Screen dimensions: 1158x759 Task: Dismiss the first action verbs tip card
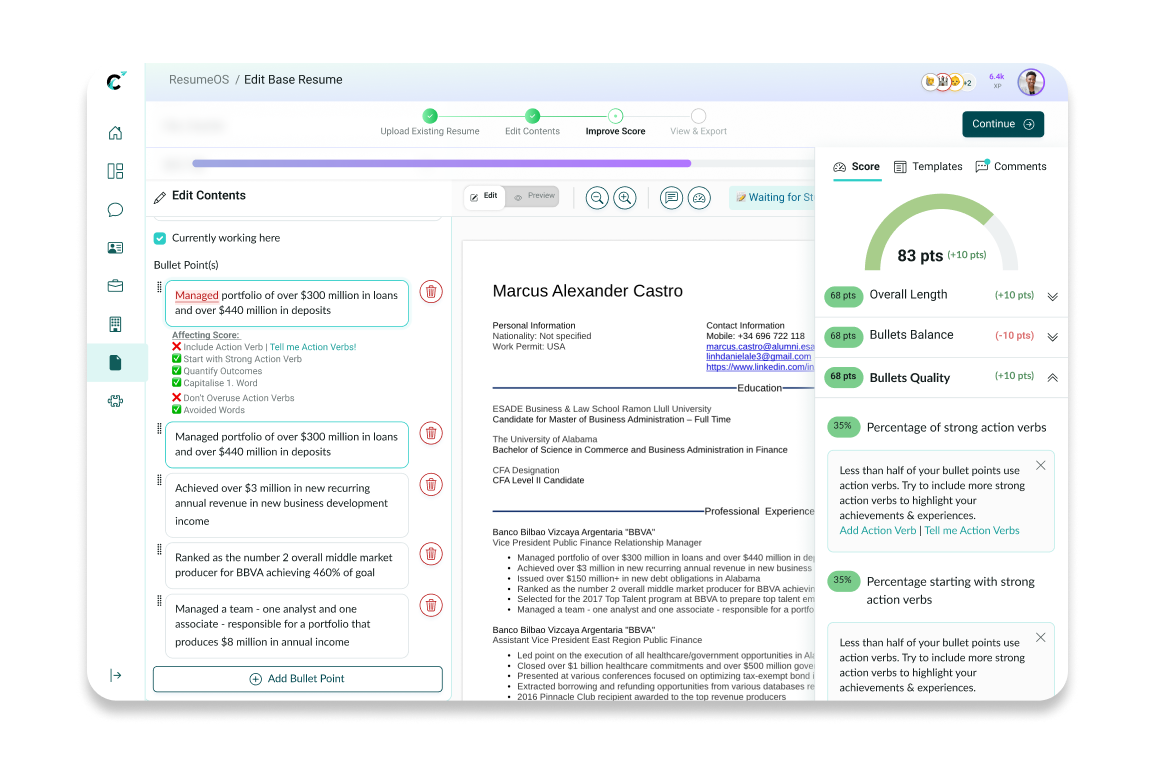pos(1041,466)
